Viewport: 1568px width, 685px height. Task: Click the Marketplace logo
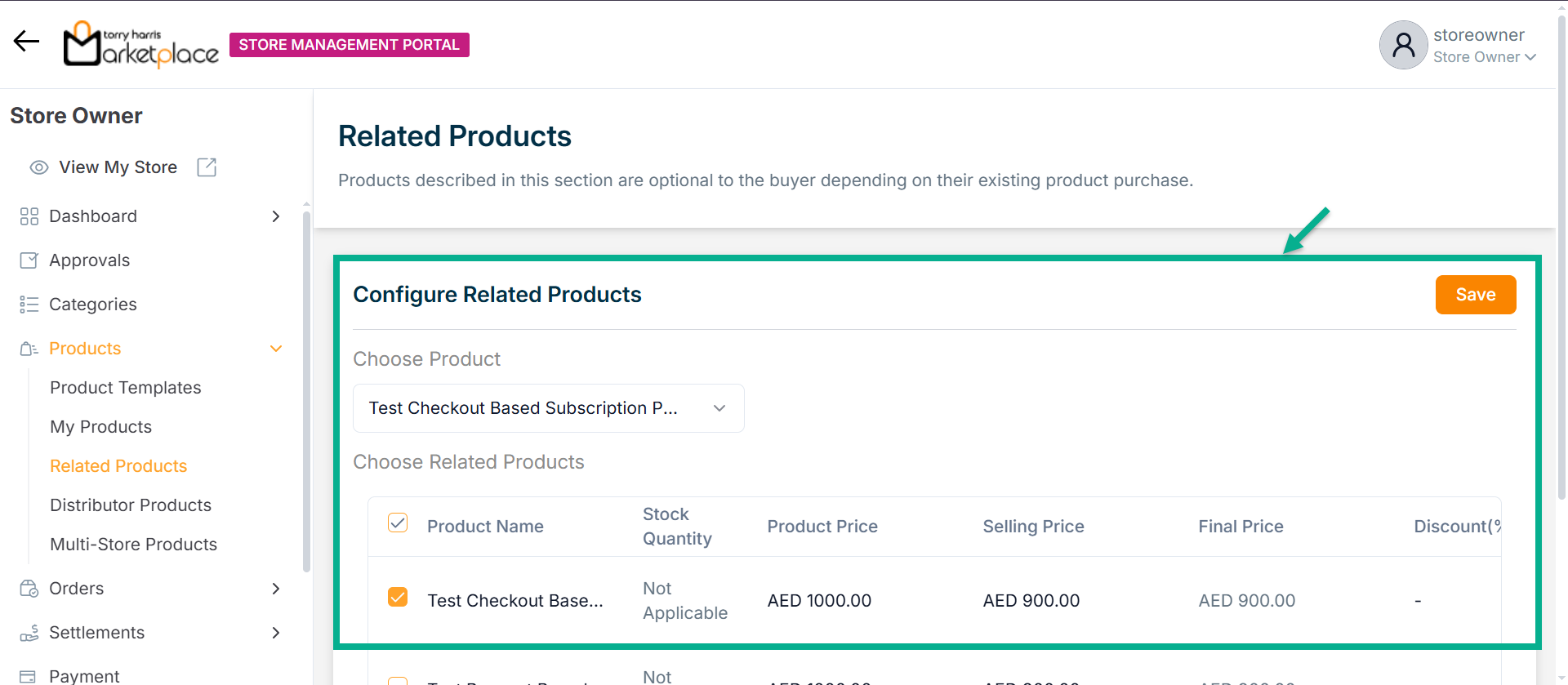[141, 45]
